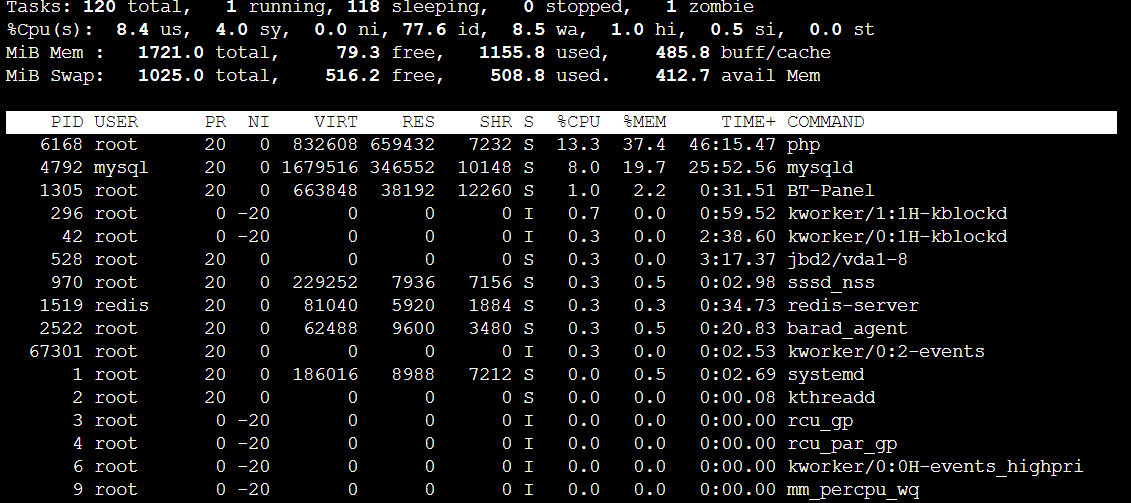Select the php process command name
This screenshot has height=503, width=1131.
[804, 145]
